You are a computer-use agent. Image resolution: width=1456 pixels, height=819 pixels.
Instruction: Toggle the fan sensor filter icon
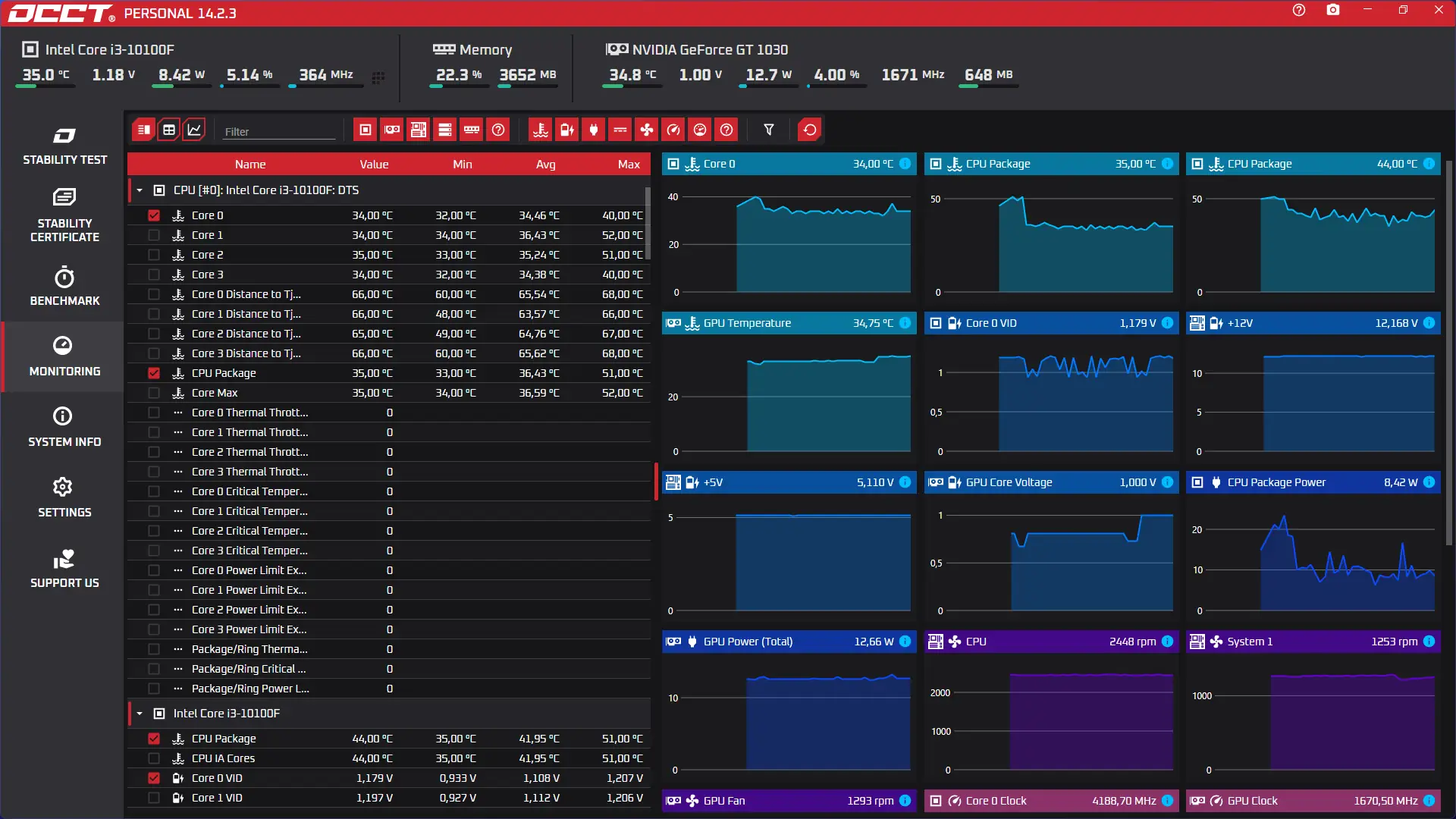[646, 130]
